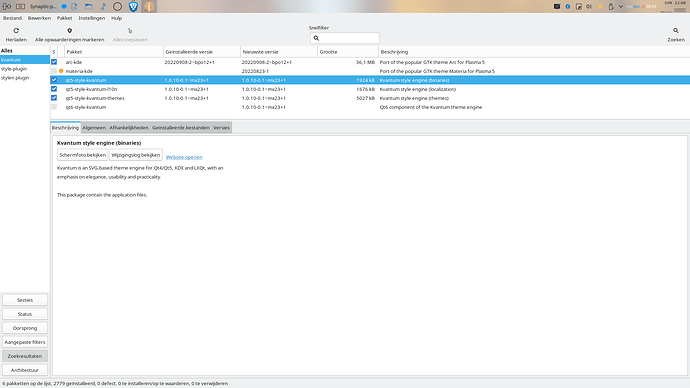This screenshot has width=690, height=388.
Task: Expand hidden system tray icons arrow
Action: coord(621,6)
